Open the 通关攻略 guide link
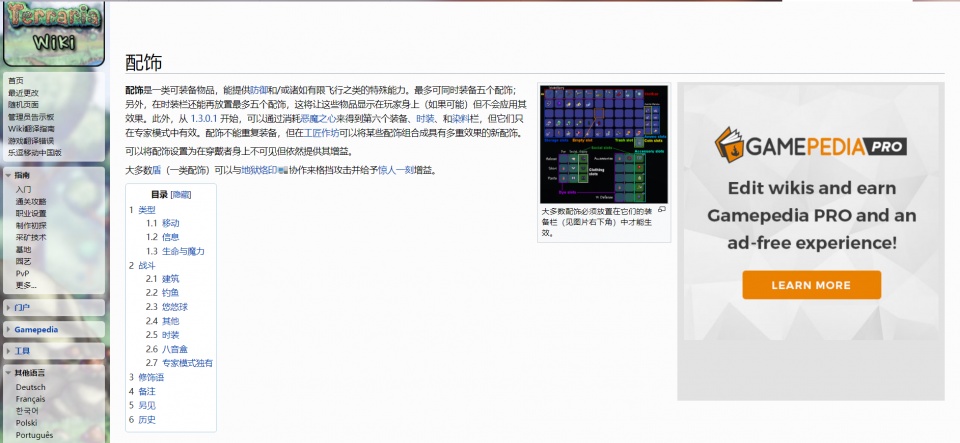 [31, 201]
